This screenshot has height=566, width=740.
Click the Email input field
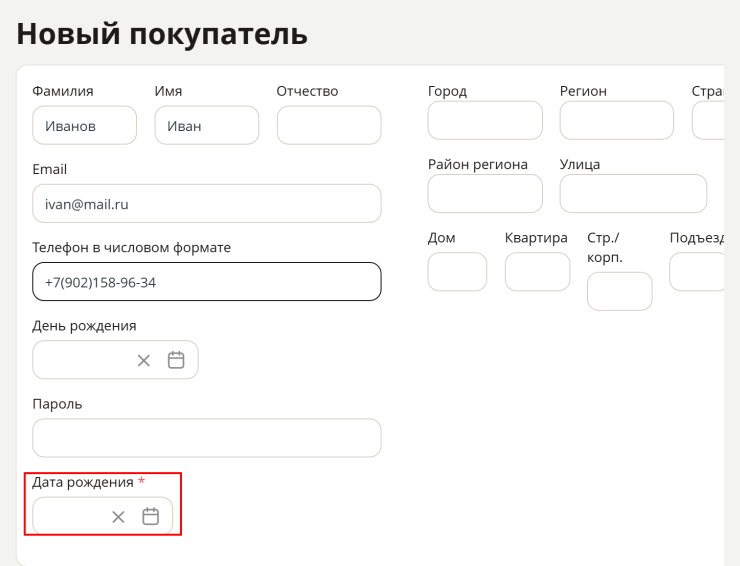click(207, 203)
